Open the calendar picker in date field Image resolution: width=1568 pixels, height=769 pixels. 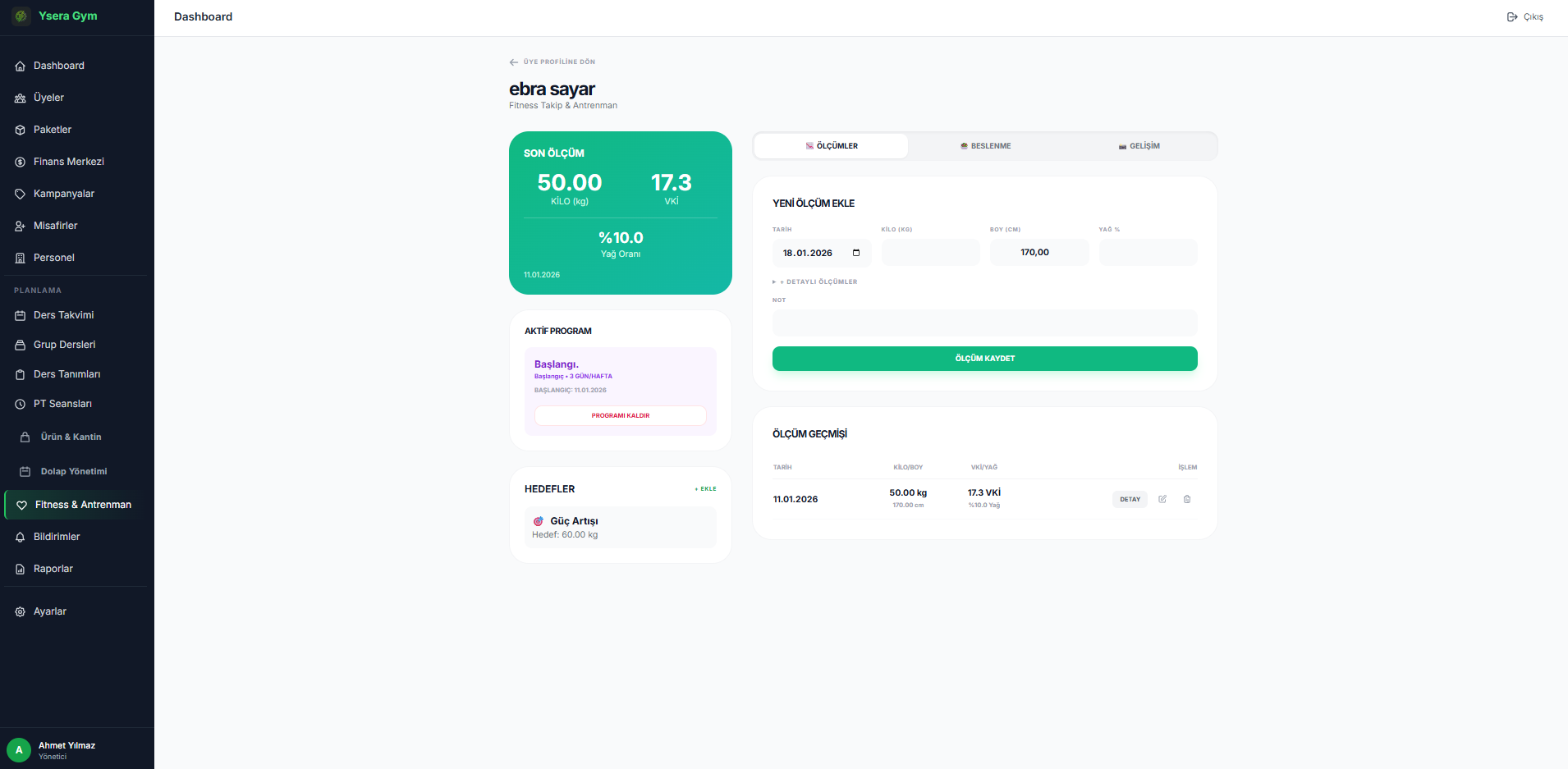tap(856, 253)
